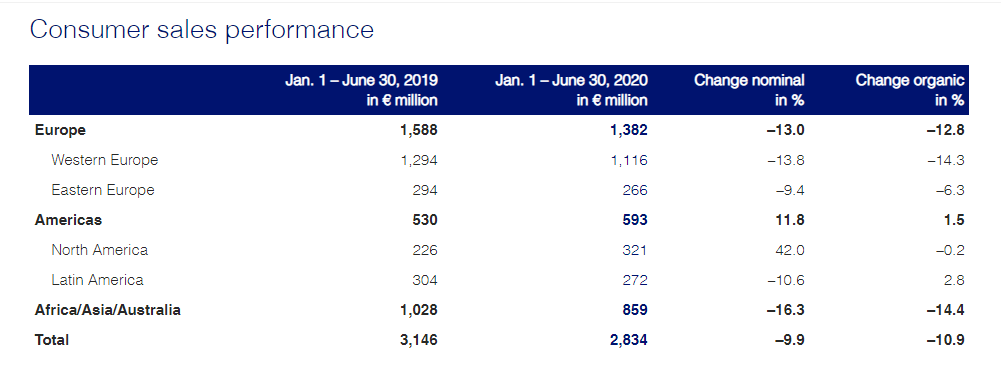
Task: Select Americas 2020 sales value 593
Action: coord(635,220)
